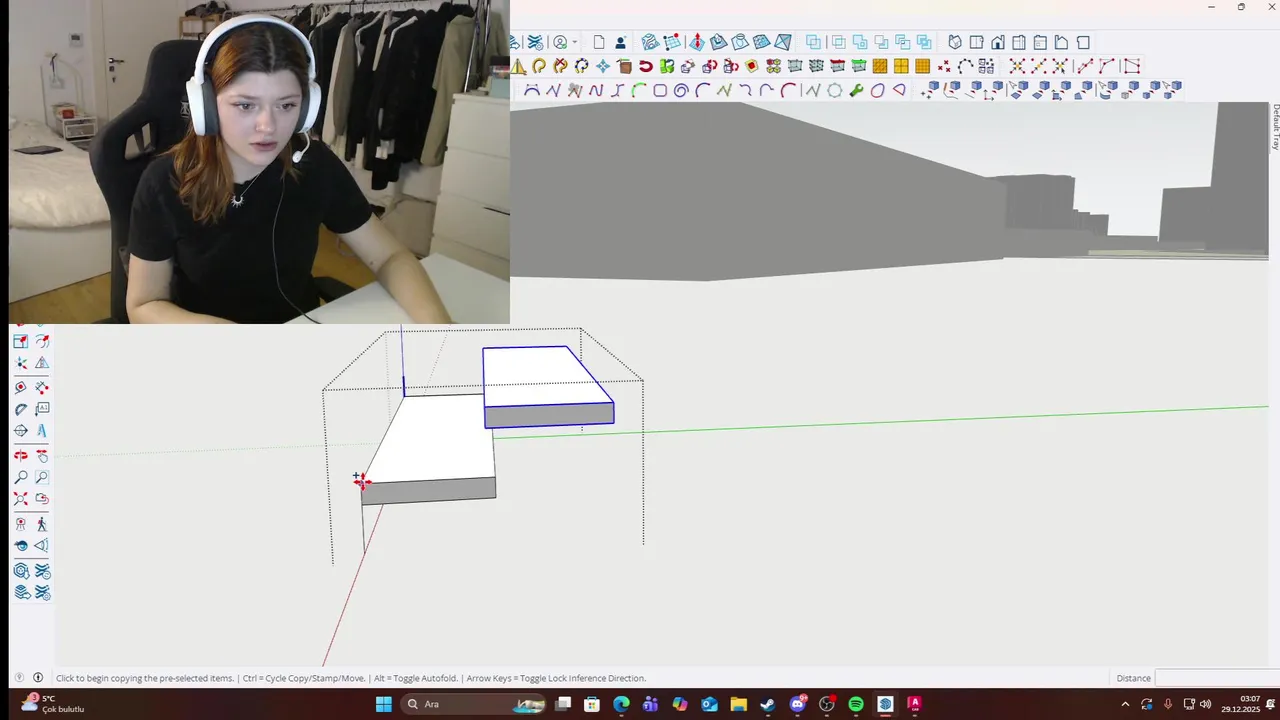Click the green wrench icon

[856, 90]
